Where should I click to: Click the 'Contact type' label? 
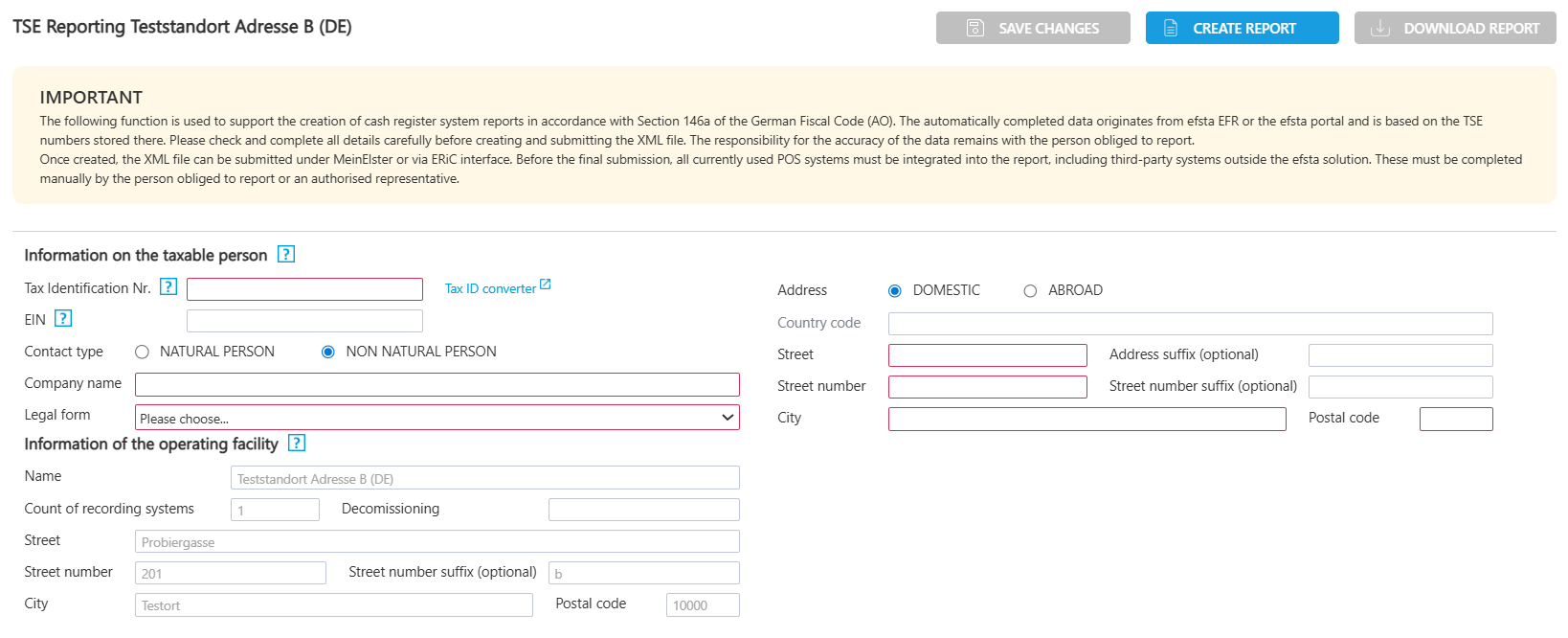point(63,352)
